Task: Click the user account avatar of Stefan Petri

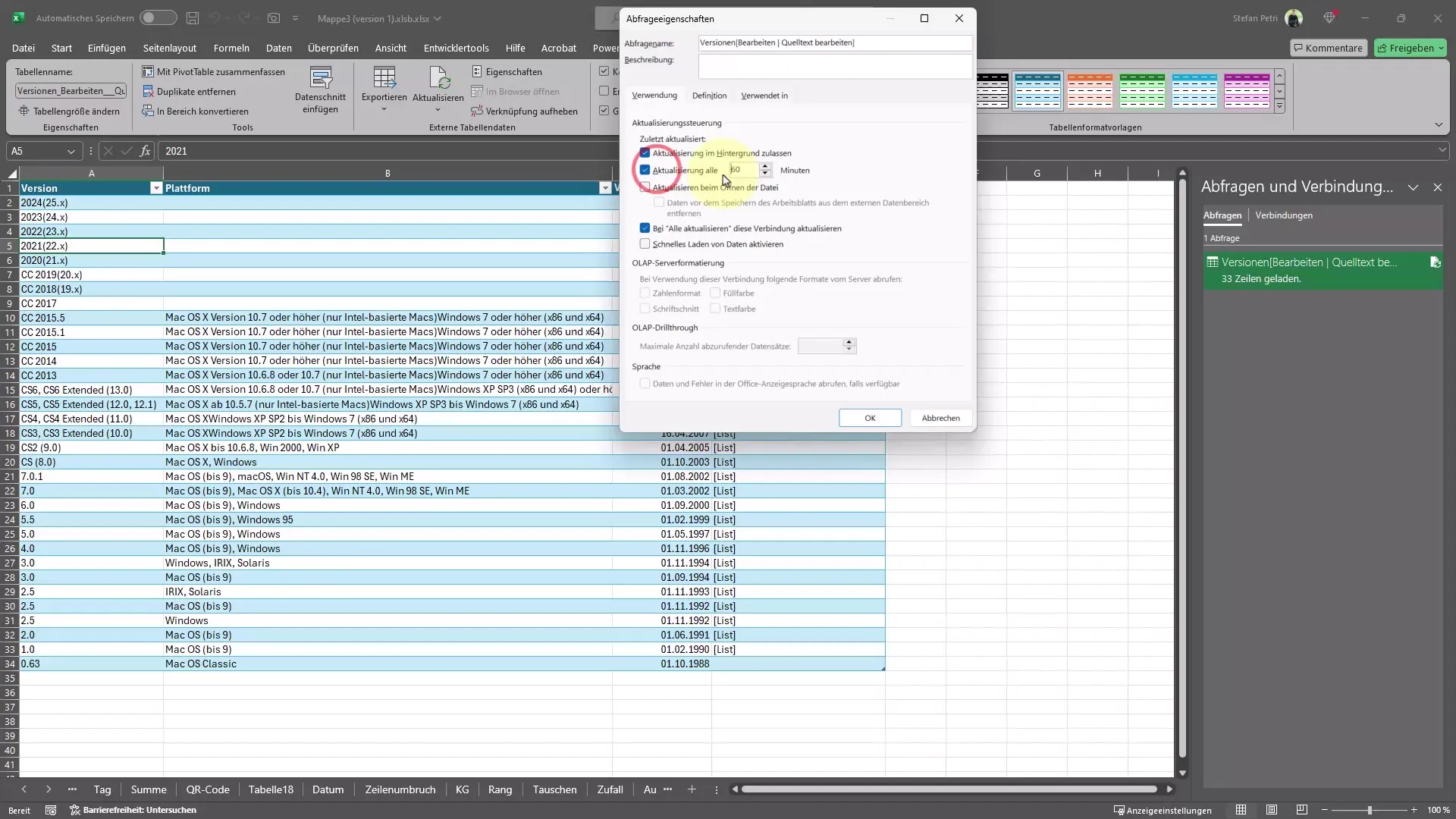Action: point(1294,18)
